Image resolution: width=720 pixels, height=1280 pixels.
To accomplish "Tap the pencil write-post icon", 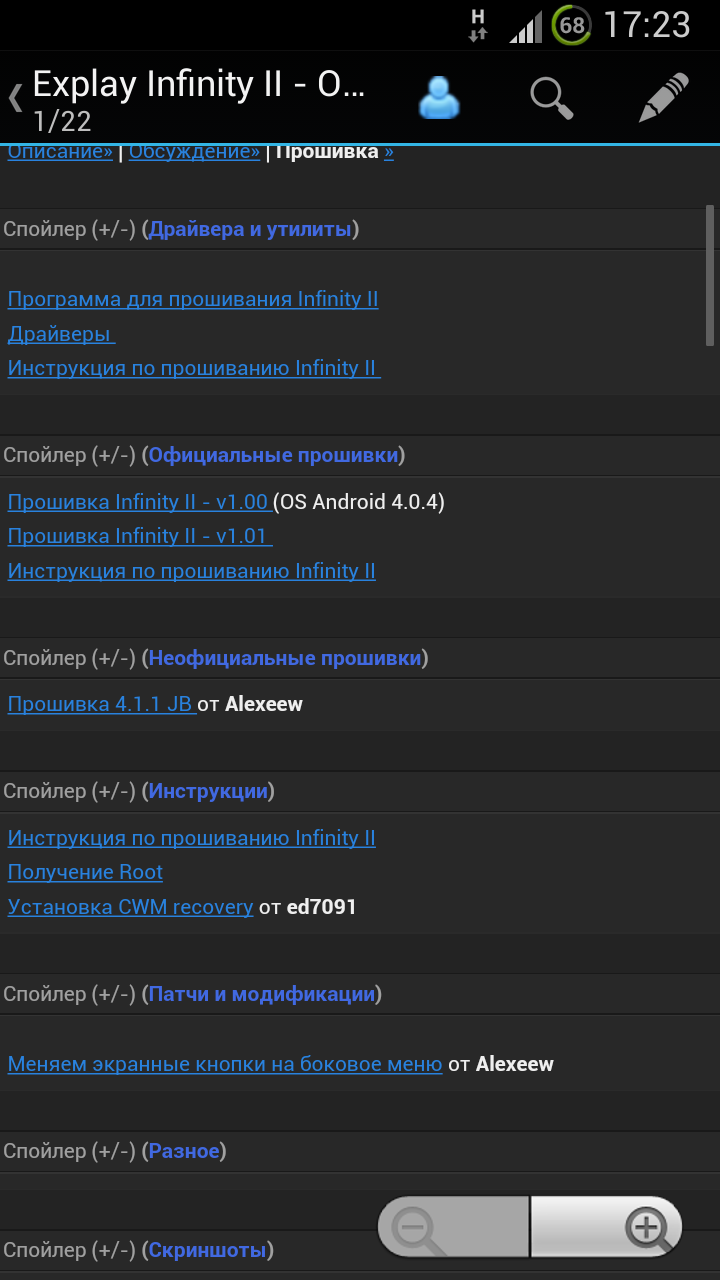I will [x=664, y=97].
